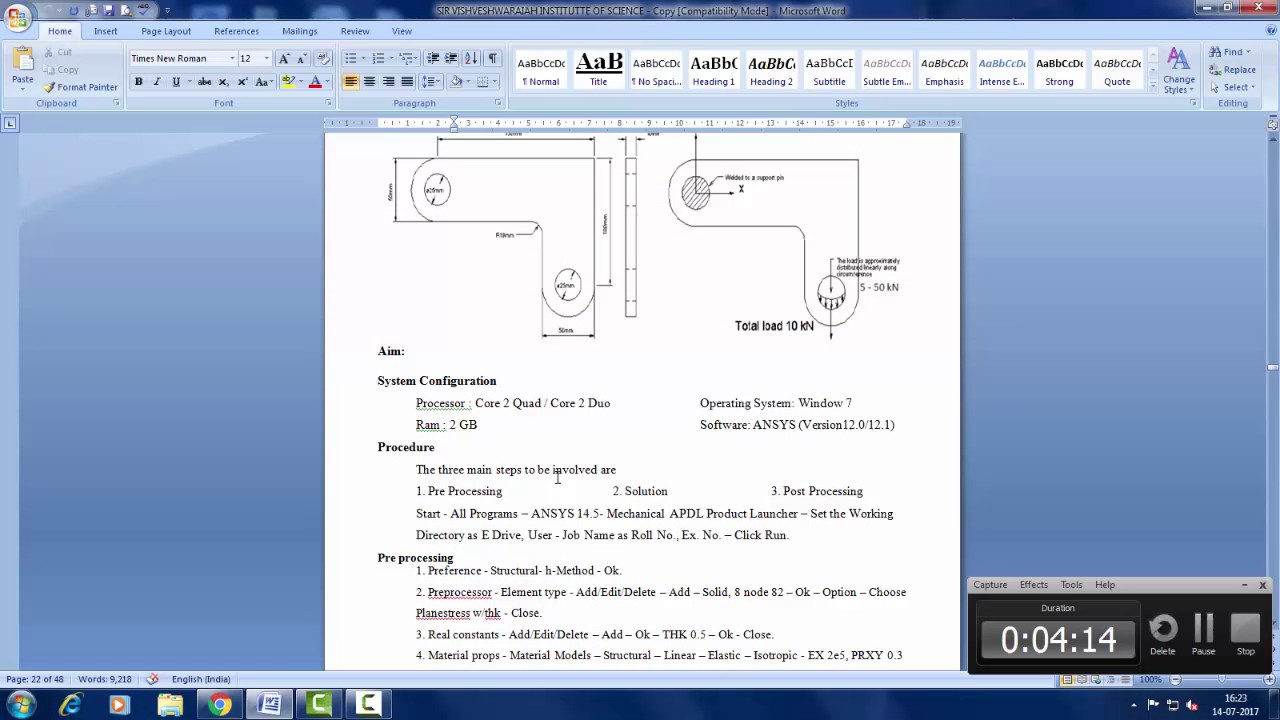Viewport: 1280px width, 720px height.
Task: Click the Multilevel List icon
Action: 406,58
